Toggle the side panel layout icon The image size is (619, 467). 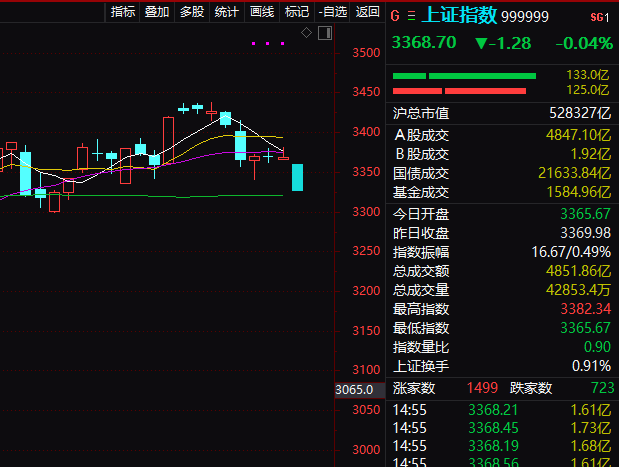[325, 33]
